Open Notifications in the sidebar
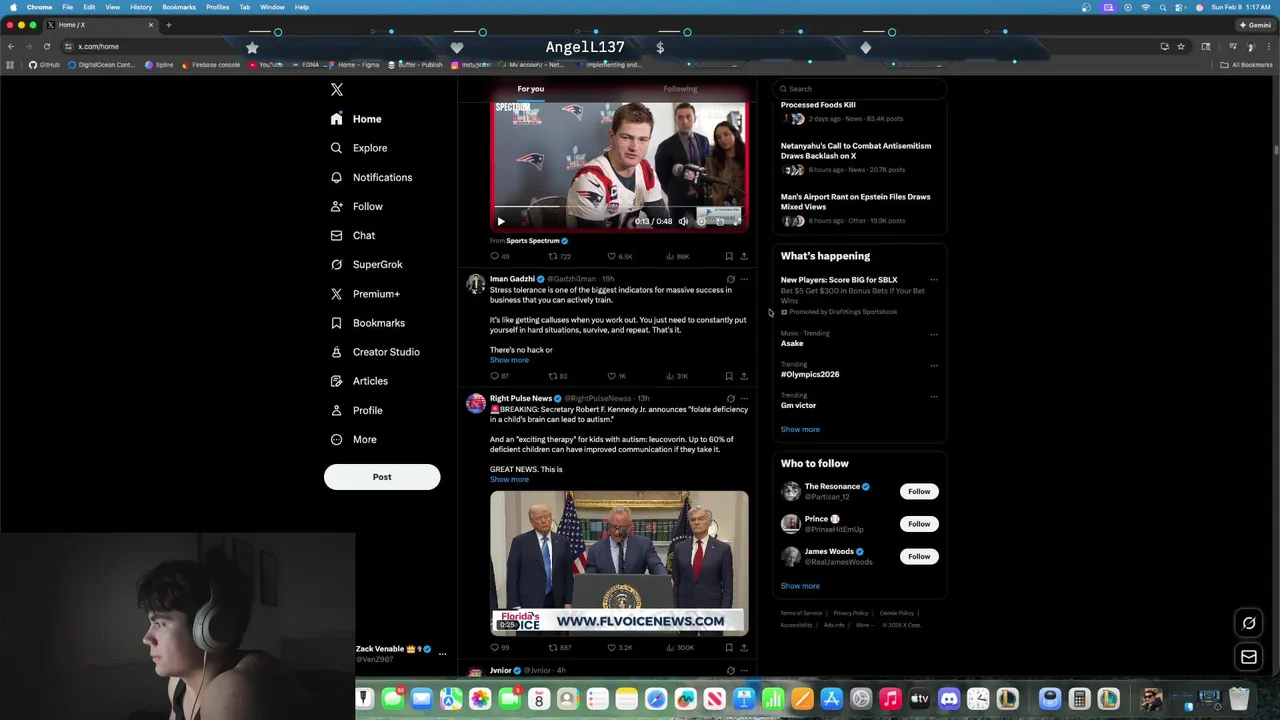Image resolution: width=1280 pixels, height=720 pixels. pyautogui.click(x=371, y=177)
